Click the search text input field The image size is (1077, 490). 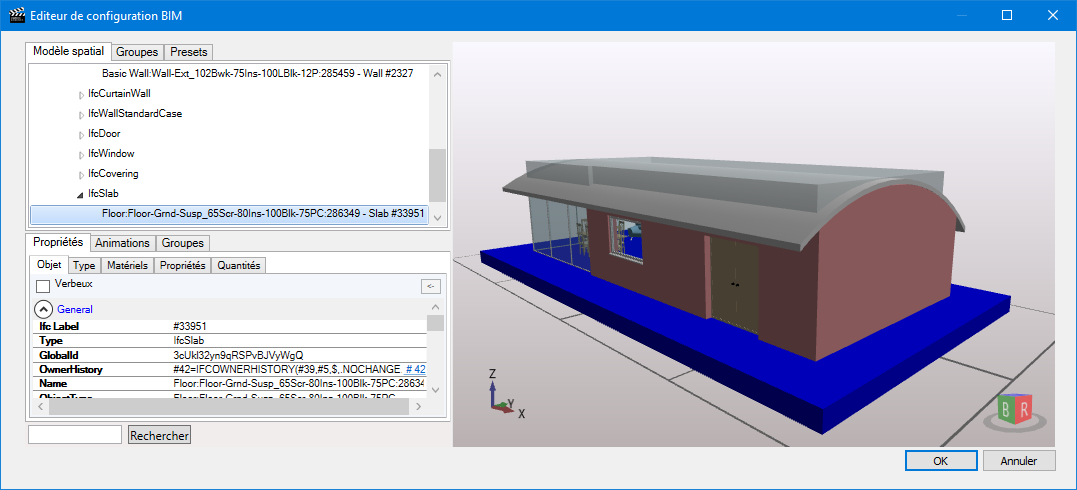pos(75,434)
